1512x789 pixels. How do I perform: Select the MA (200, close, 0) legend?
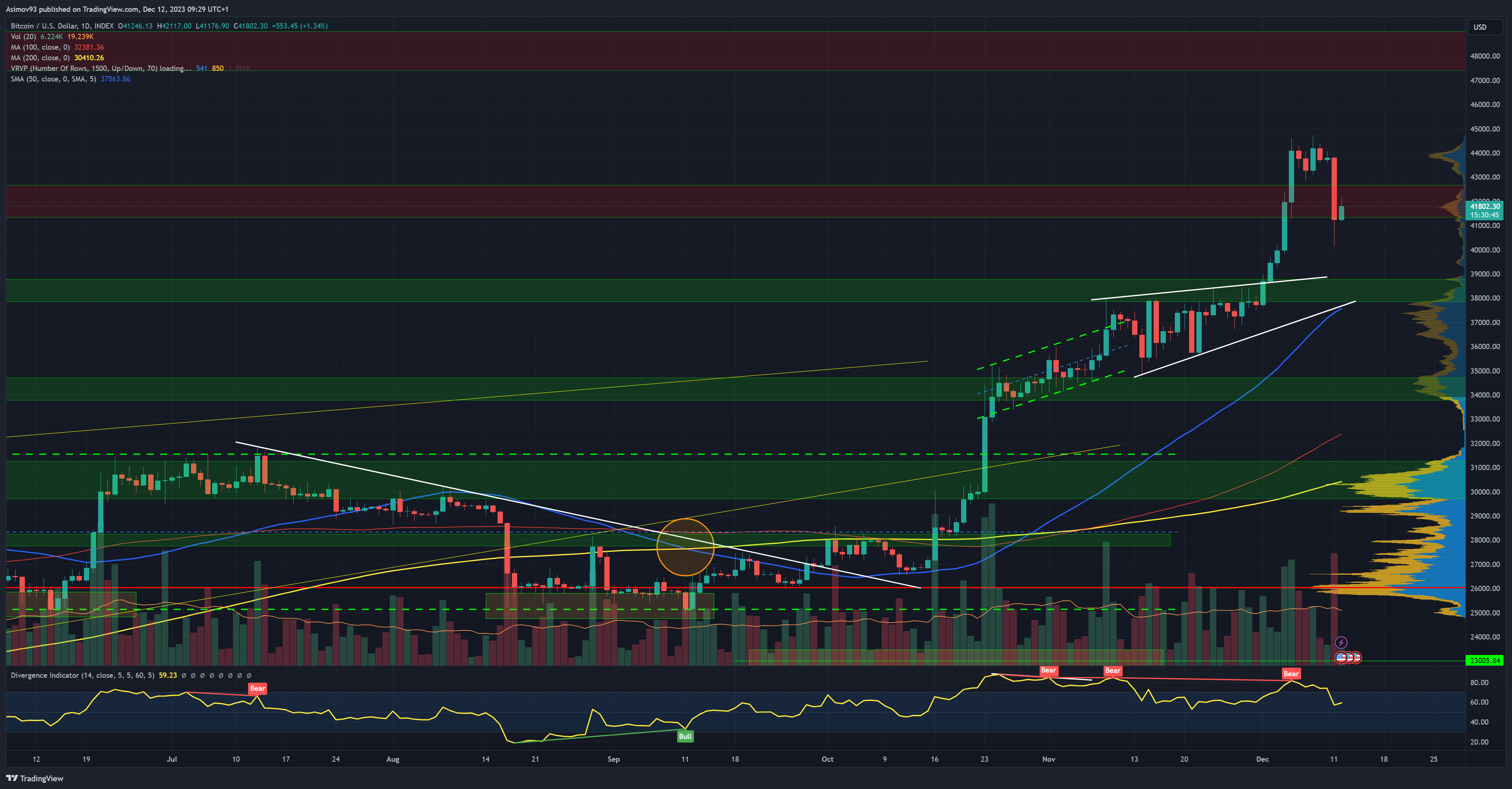[40, 57]
